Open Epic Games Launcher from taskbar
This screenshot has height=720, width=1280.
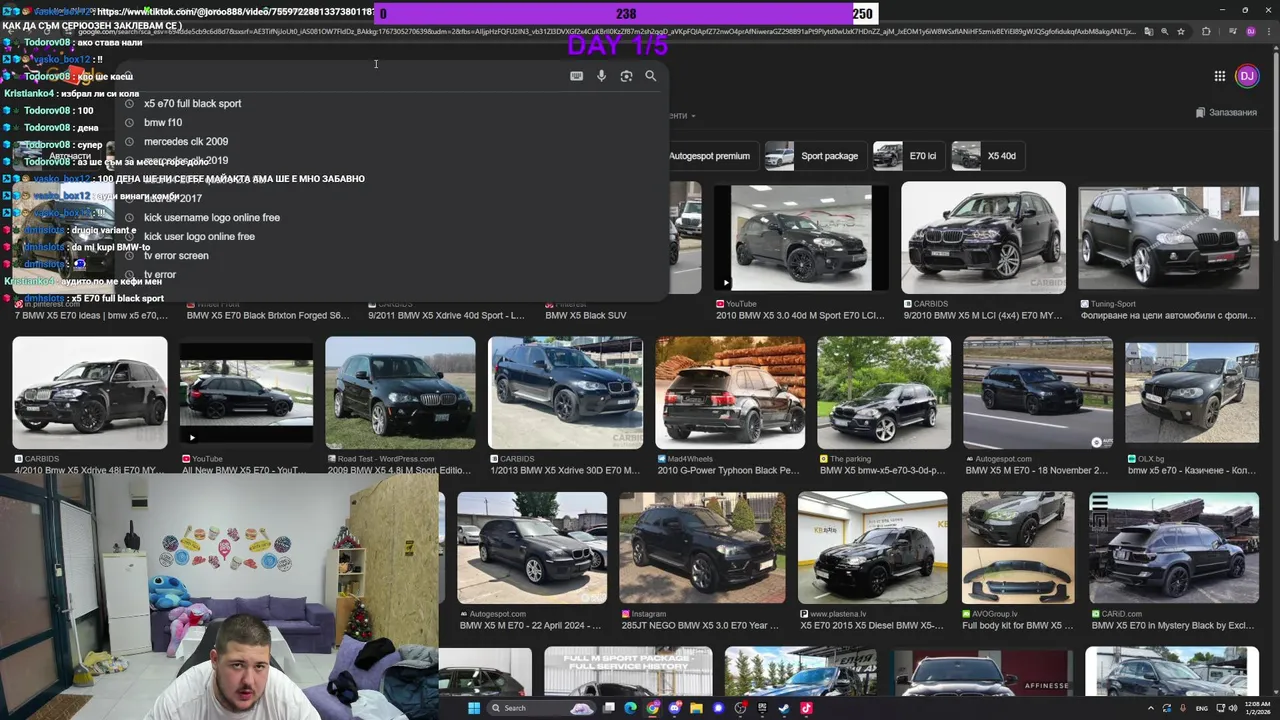(x=762, y=708)
